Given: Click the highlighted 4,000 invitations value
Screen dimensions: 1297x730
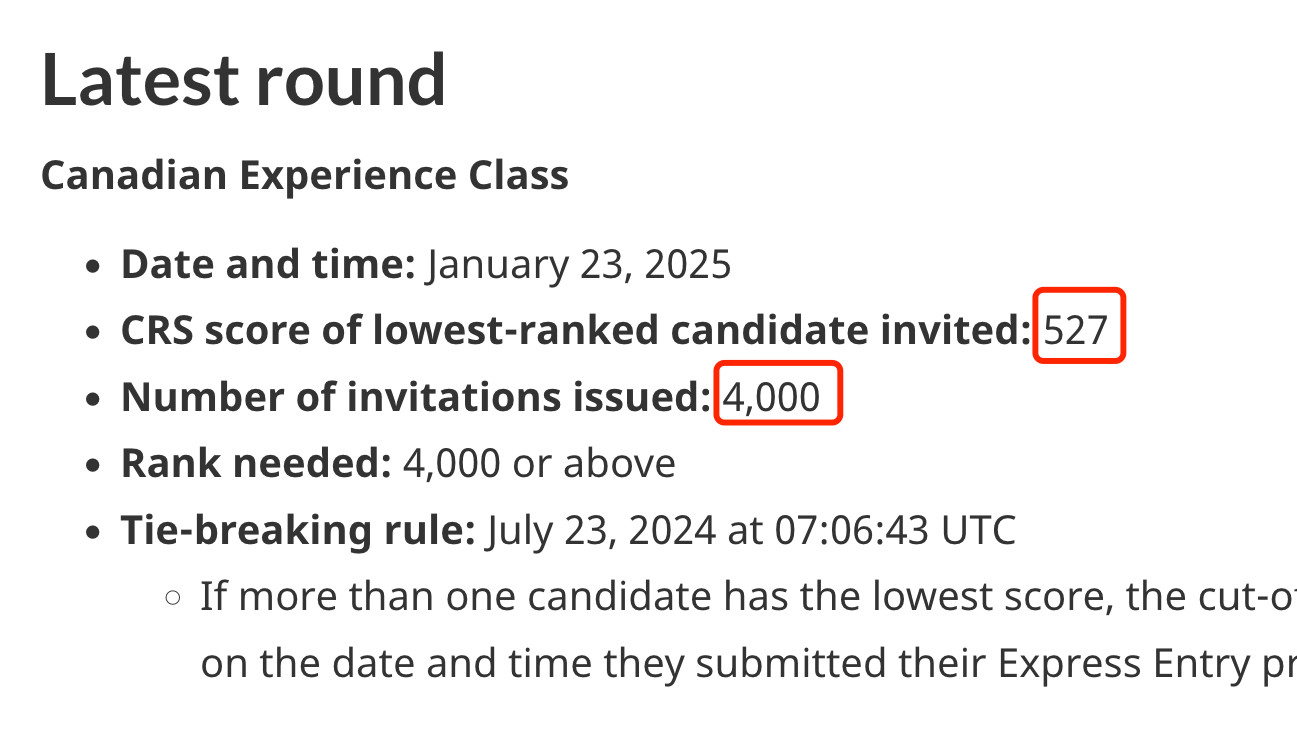Looking at the screenshot, I should [x=771, y=397].
